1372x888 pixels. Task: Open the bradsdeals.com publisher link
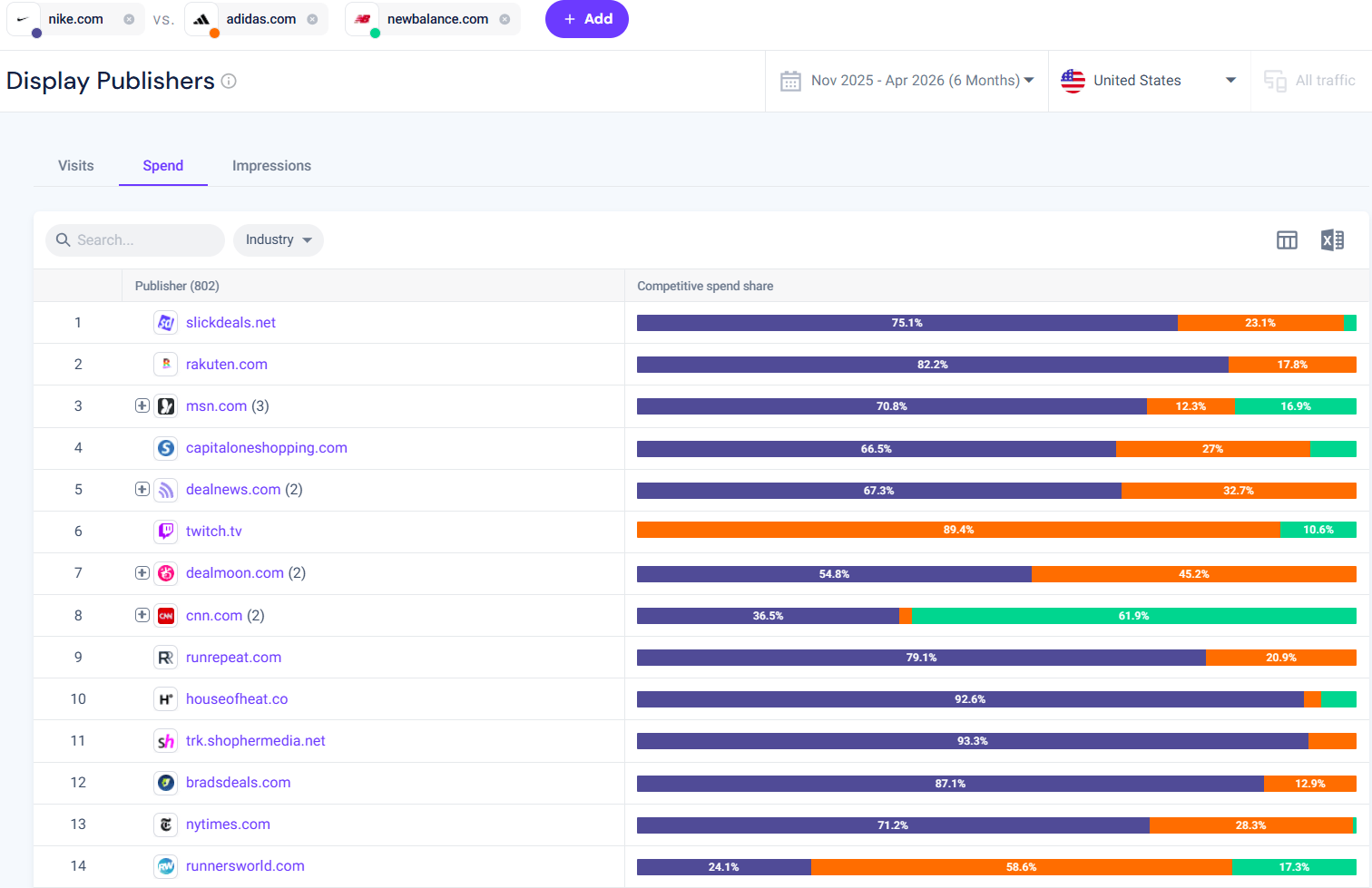[x=238, y=783]
